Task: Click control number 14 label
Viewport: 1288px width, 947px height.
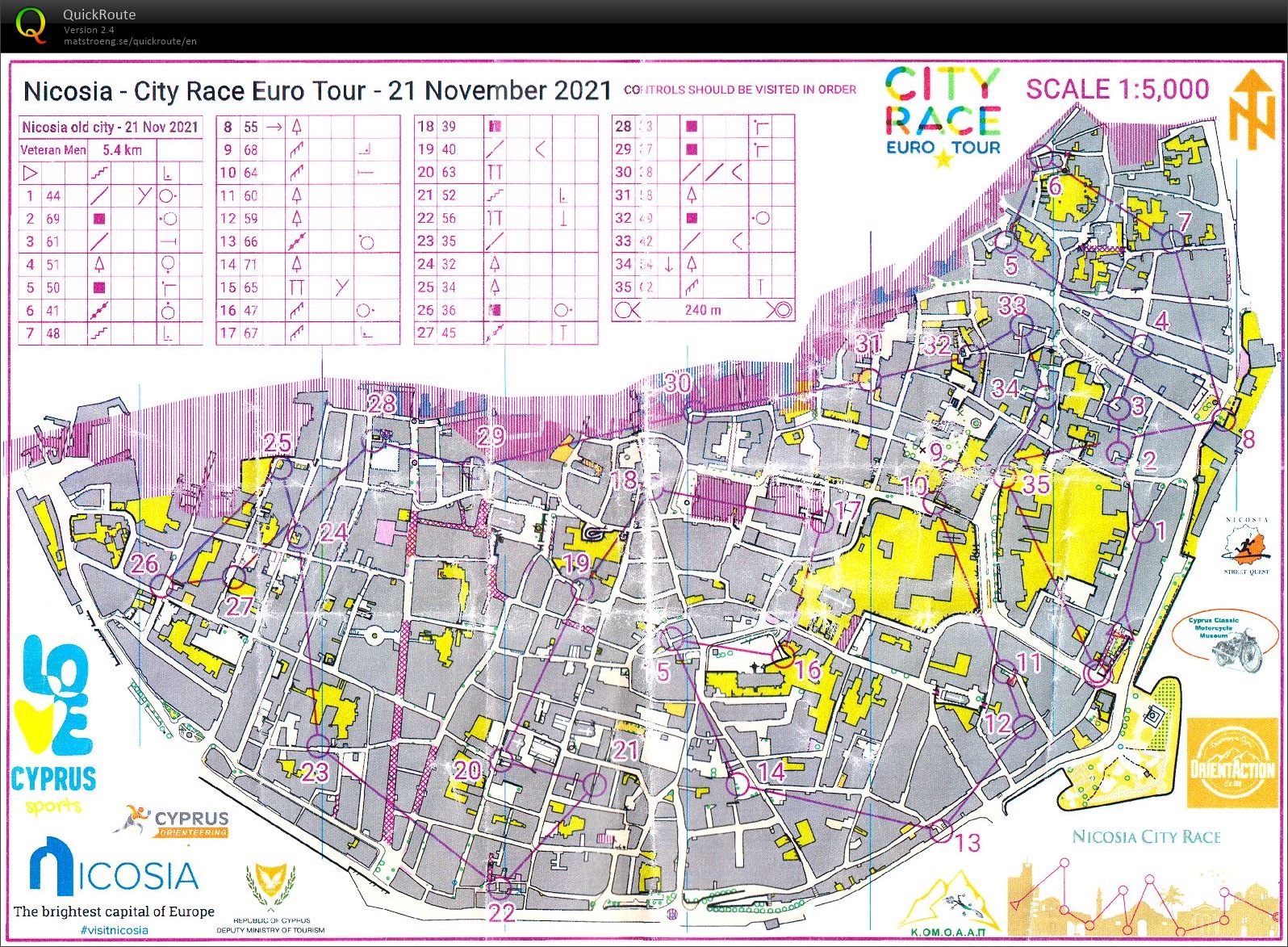Action: (771, 772)
